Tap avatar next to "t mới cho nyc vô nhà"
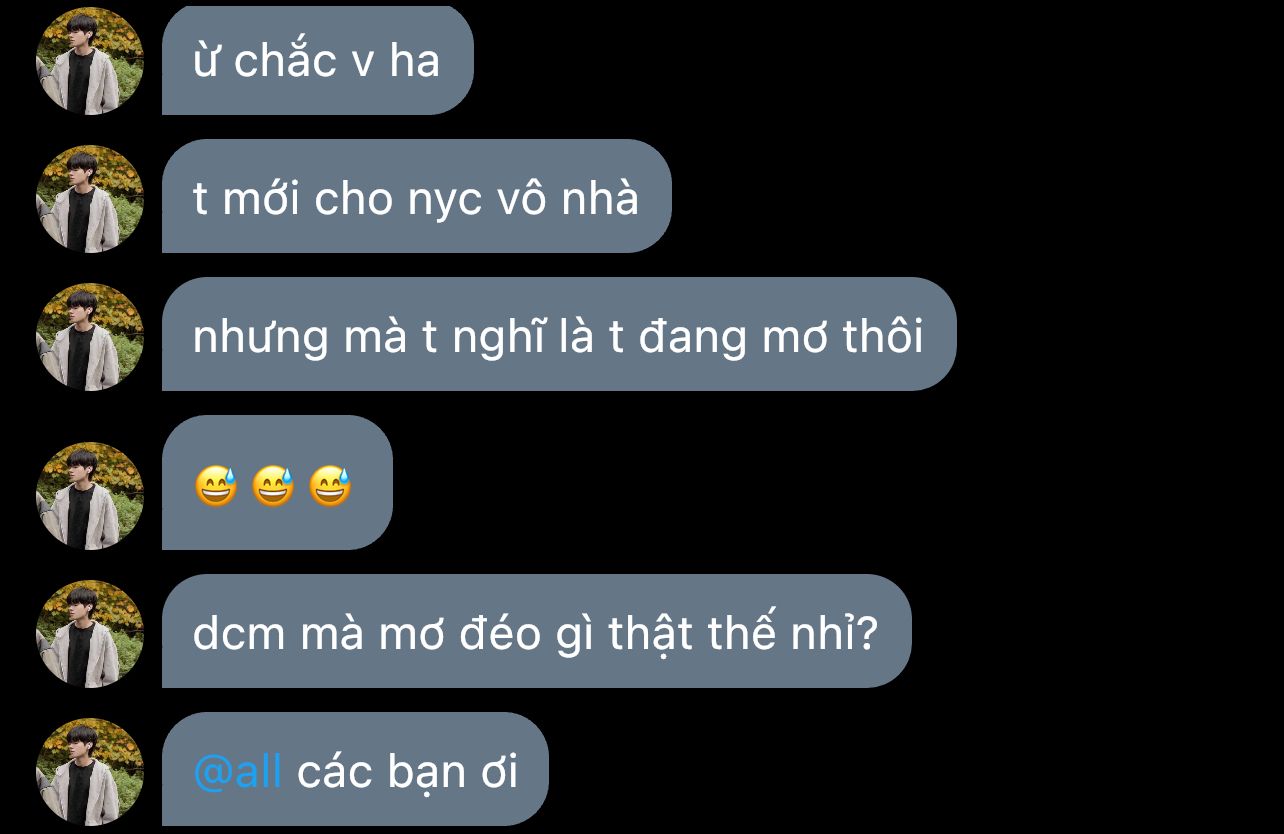1284x834 pixels. [90, 199]
